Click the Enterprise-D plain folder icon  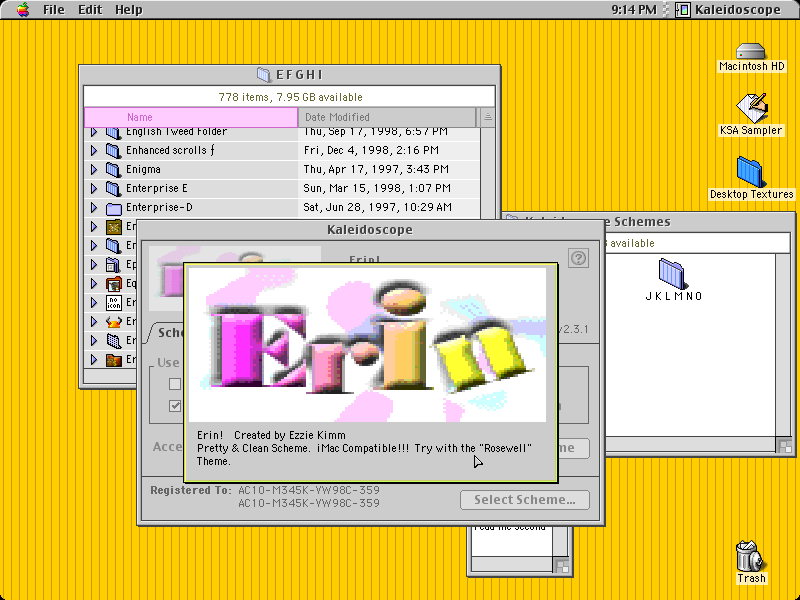(x=113, y=208)
